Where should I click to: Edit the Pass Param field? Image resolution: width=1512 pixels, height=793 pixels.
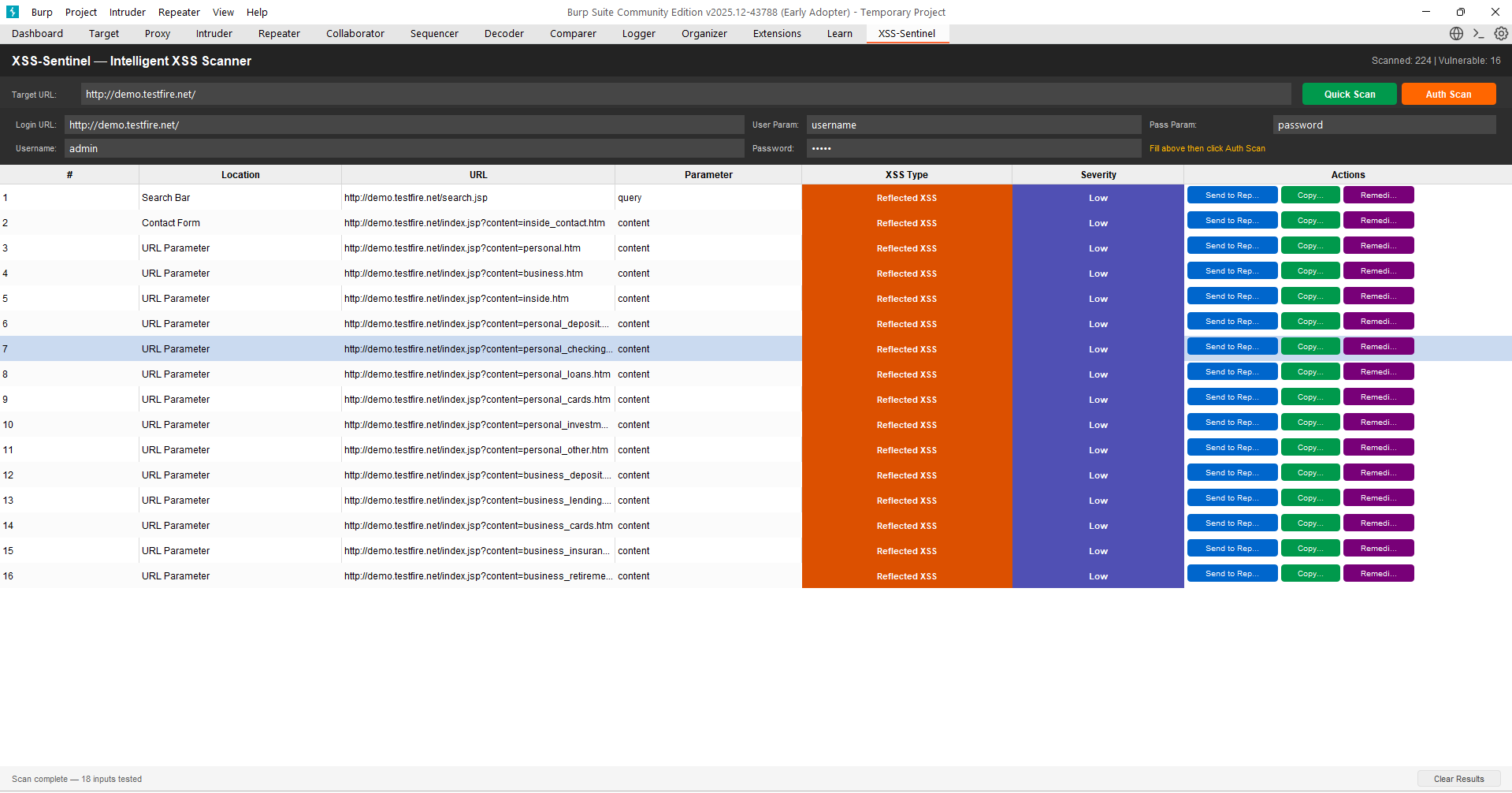[x=1384, y=125]
